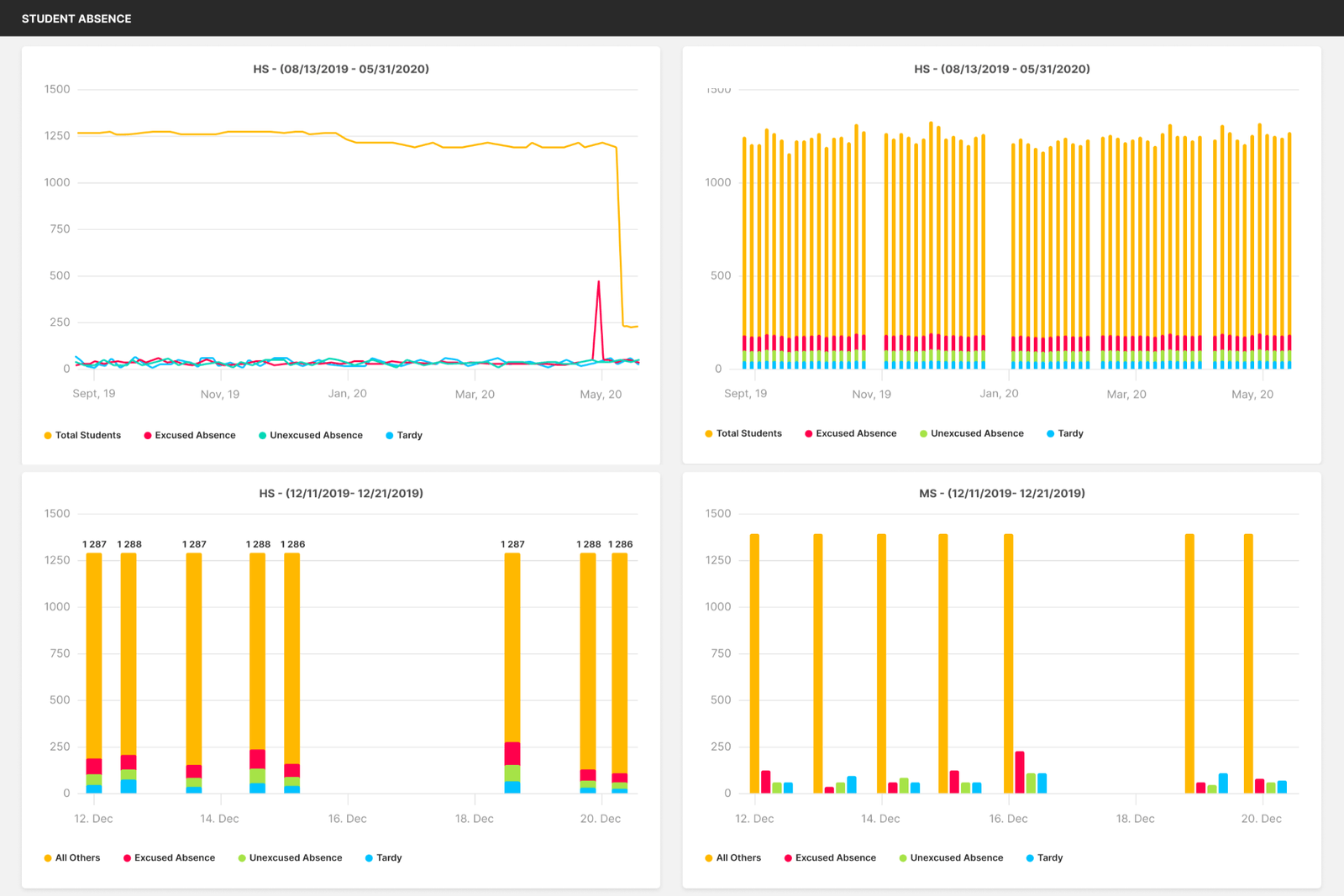Viewport: 1344px width, 896px height.
Task: Toggle Unexcused Absence in the HS line chart legend
Action: pos(310,435)
